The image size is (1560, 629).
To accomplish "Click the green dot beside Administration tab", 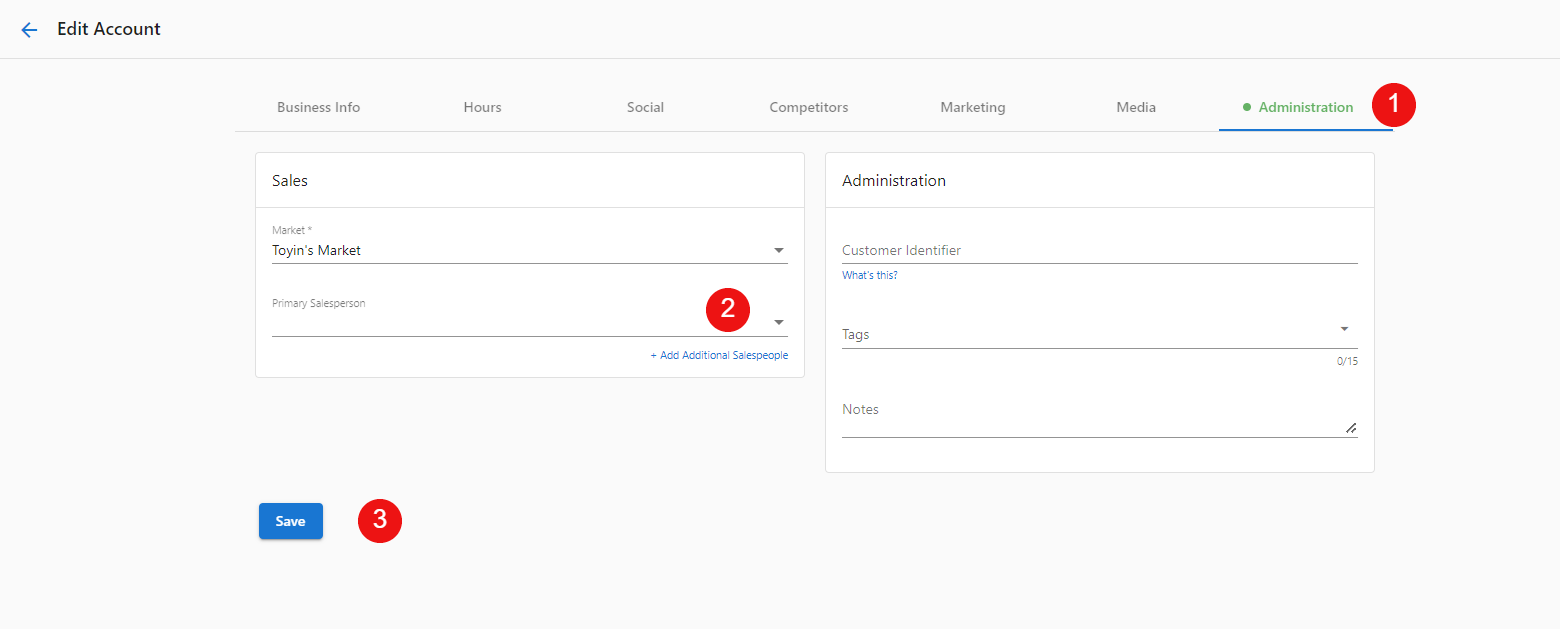I will point(1247,107).
